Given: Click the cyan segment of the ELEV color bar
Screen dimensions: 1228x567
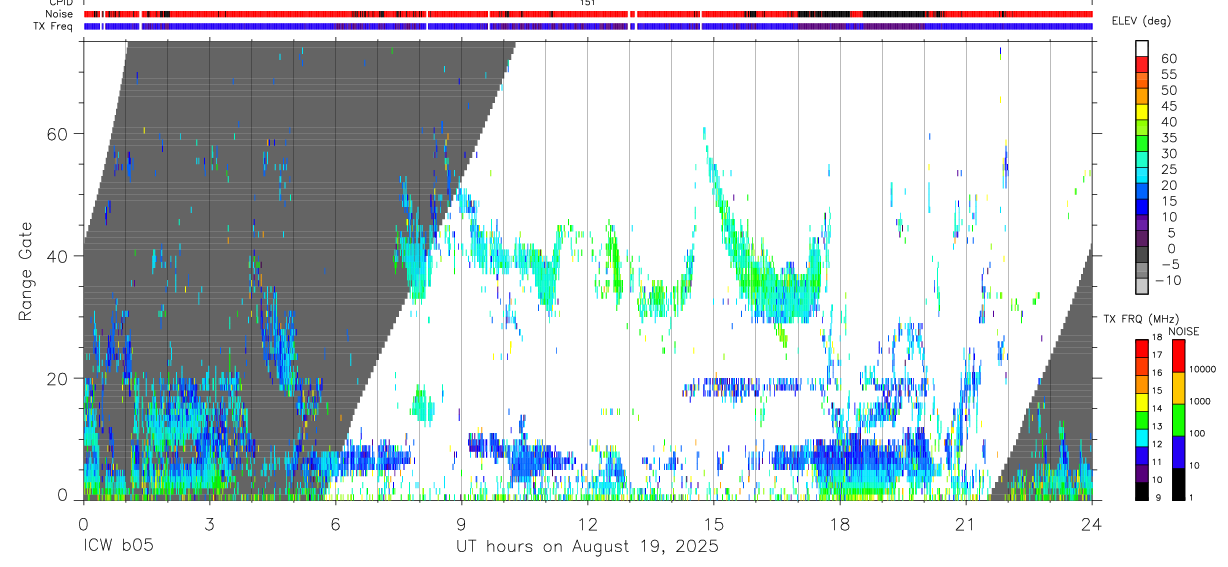Looking at the screenshot, I should [x=1142, y=176].
